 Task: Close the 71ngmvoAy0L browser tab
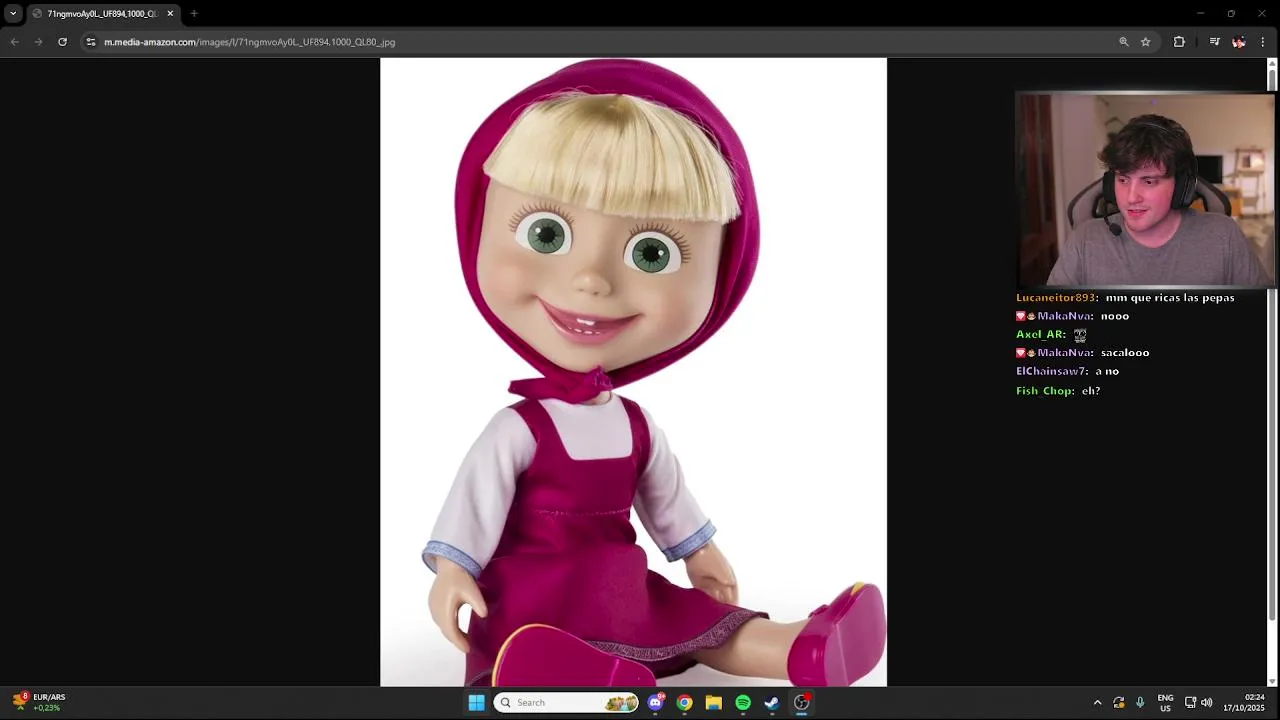tap(170, 14)
